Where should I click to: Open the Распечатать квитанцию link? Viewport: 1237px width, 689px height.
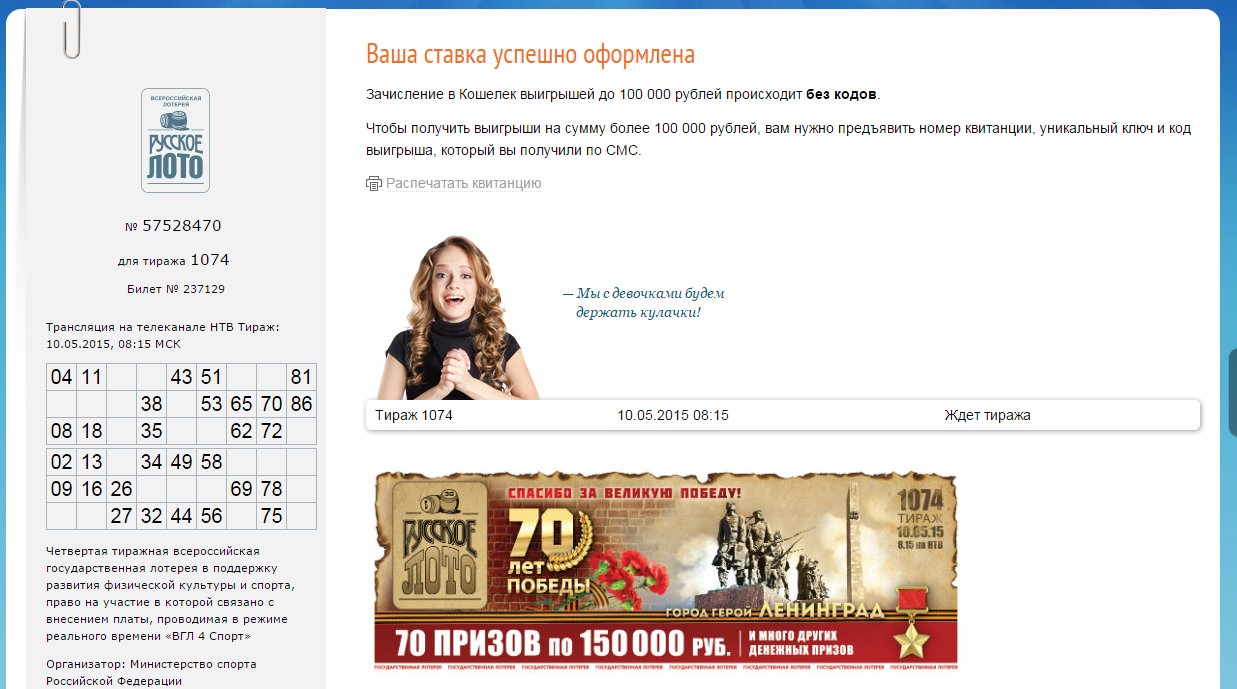tap(463, 184)
